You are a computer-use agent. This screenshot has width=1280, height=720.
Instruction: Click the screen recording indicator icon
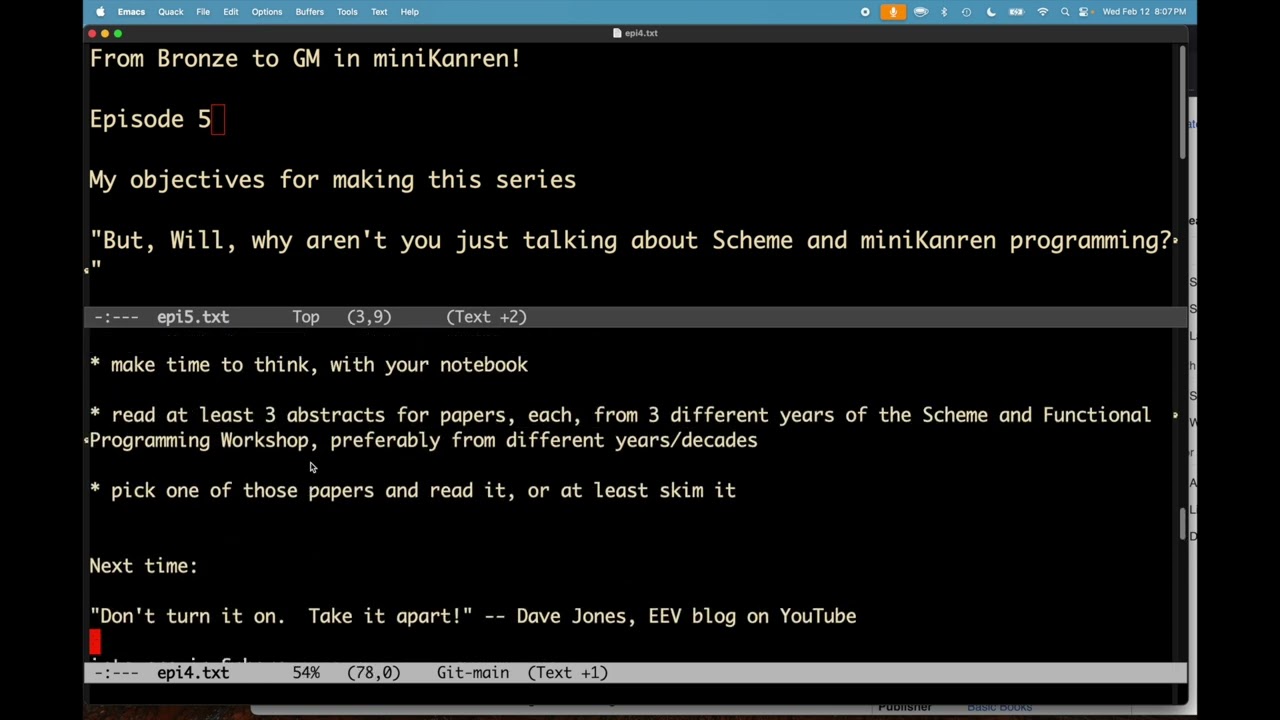click(x=866, y=12)
